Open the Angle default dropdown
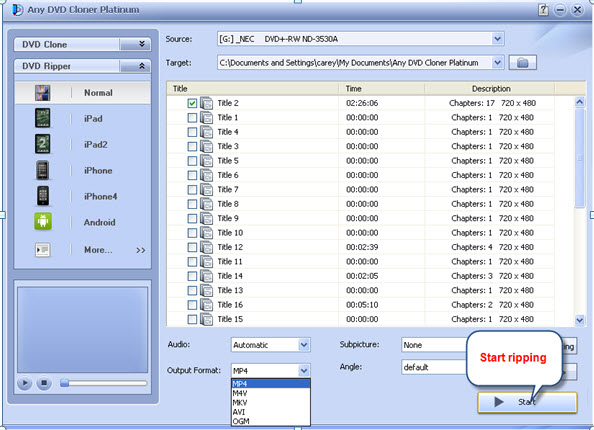Viewport: 594px width, 430px height. pos(434,367)
